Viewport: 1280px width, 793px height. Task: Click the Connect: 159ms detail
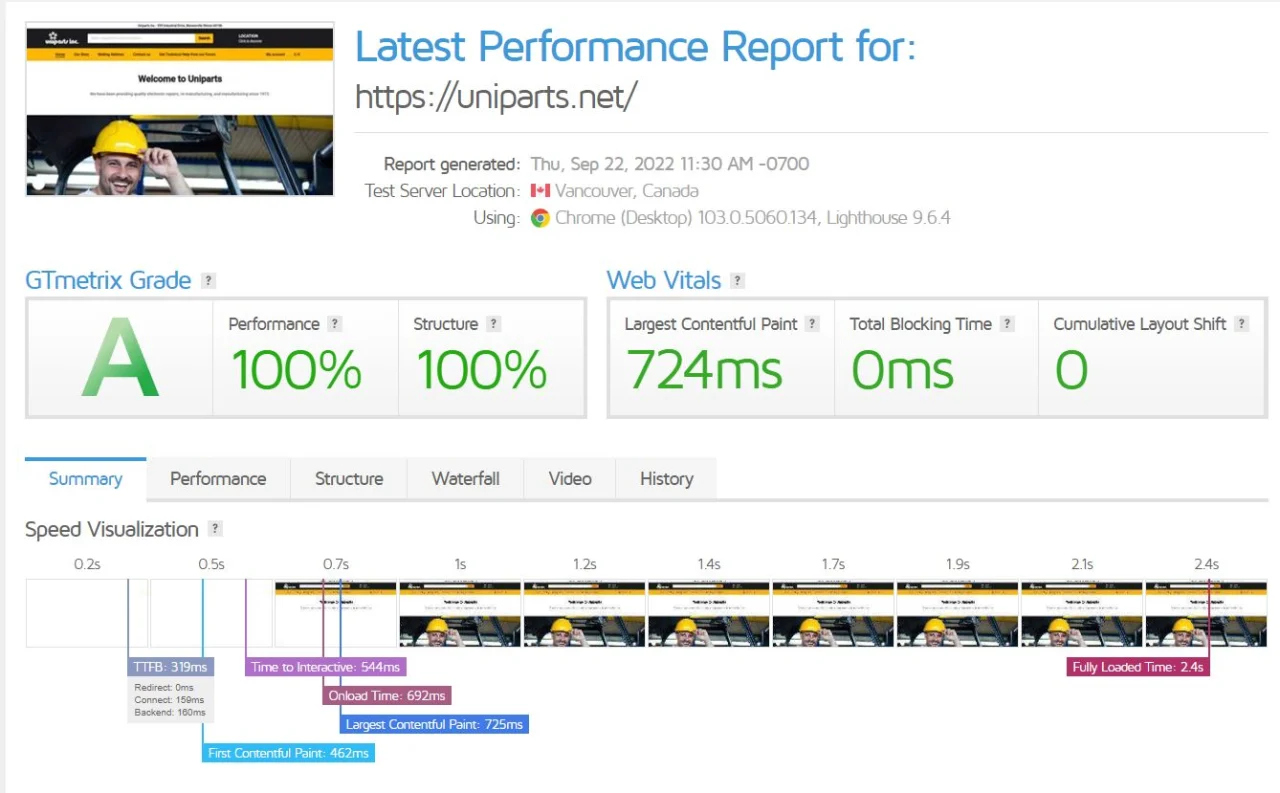pos(170,700)
